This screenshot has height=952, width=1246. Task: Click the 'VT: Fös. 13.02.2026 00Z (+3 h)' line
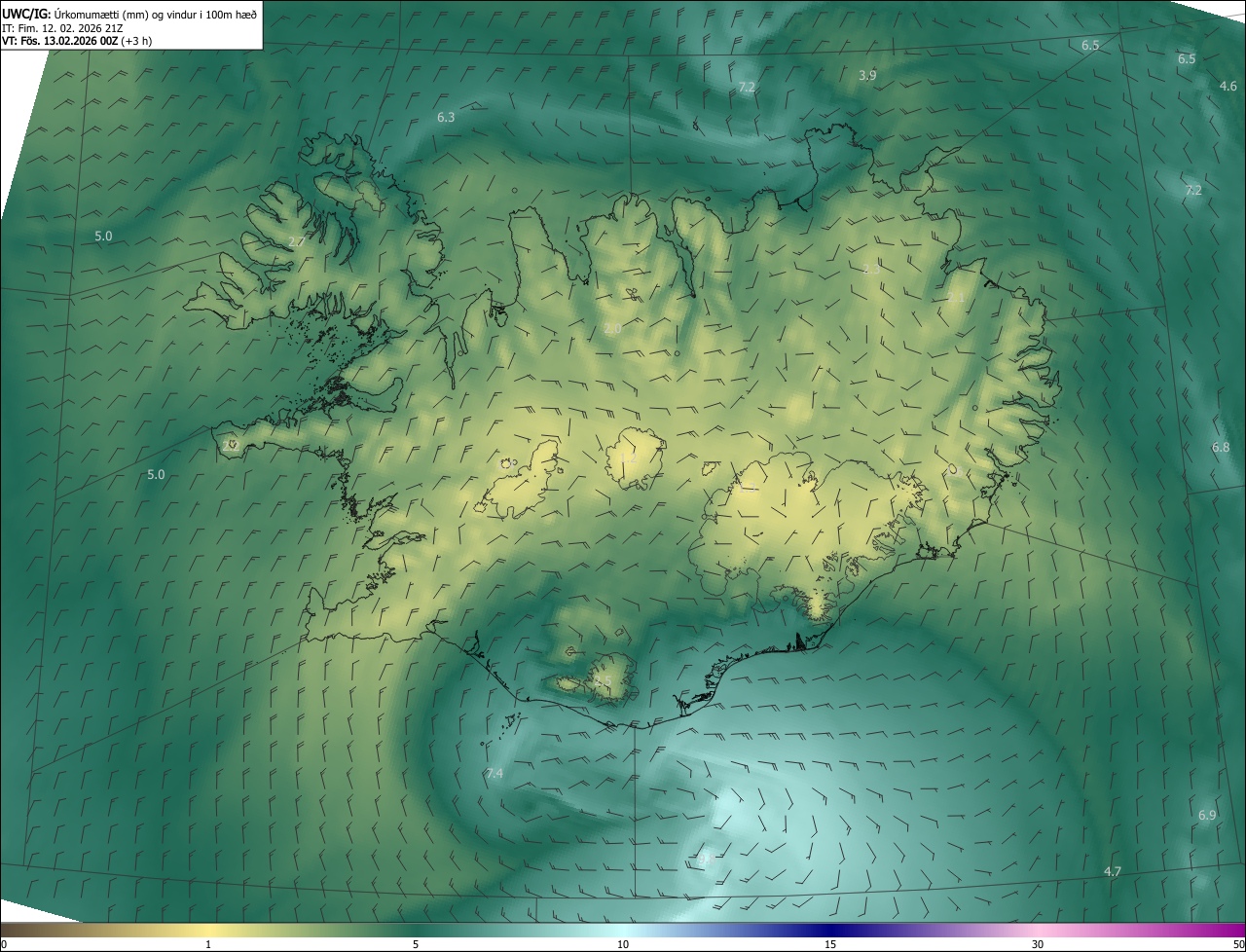click(77, 41)
